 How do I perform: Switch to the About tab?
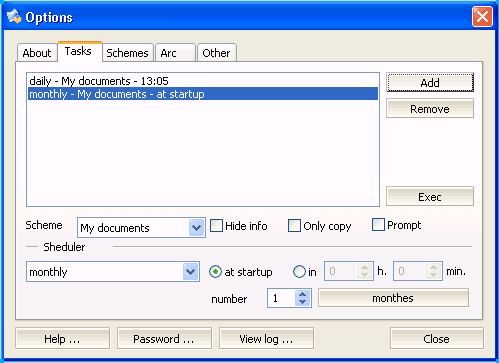[37, 53]
